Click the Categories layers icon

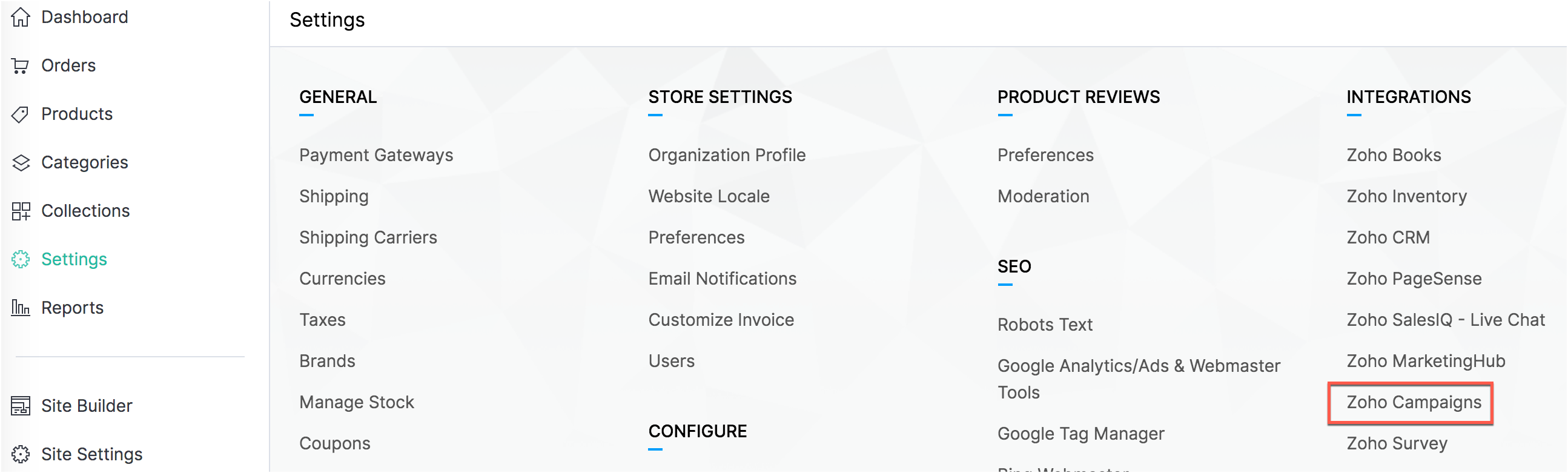coord(21,162)
